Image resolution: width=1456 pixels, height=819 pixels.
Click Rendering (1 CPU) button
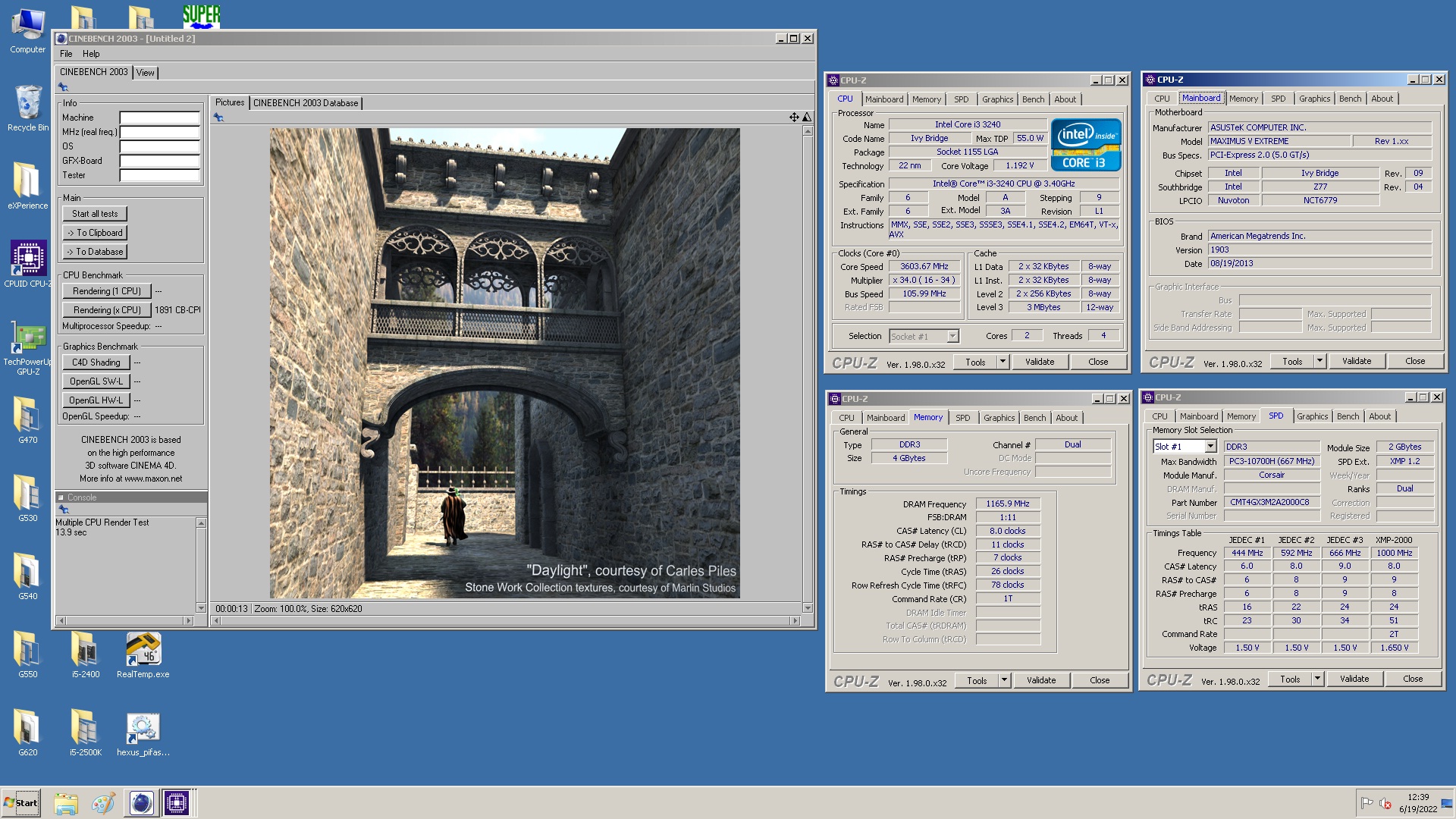(107, 291)
